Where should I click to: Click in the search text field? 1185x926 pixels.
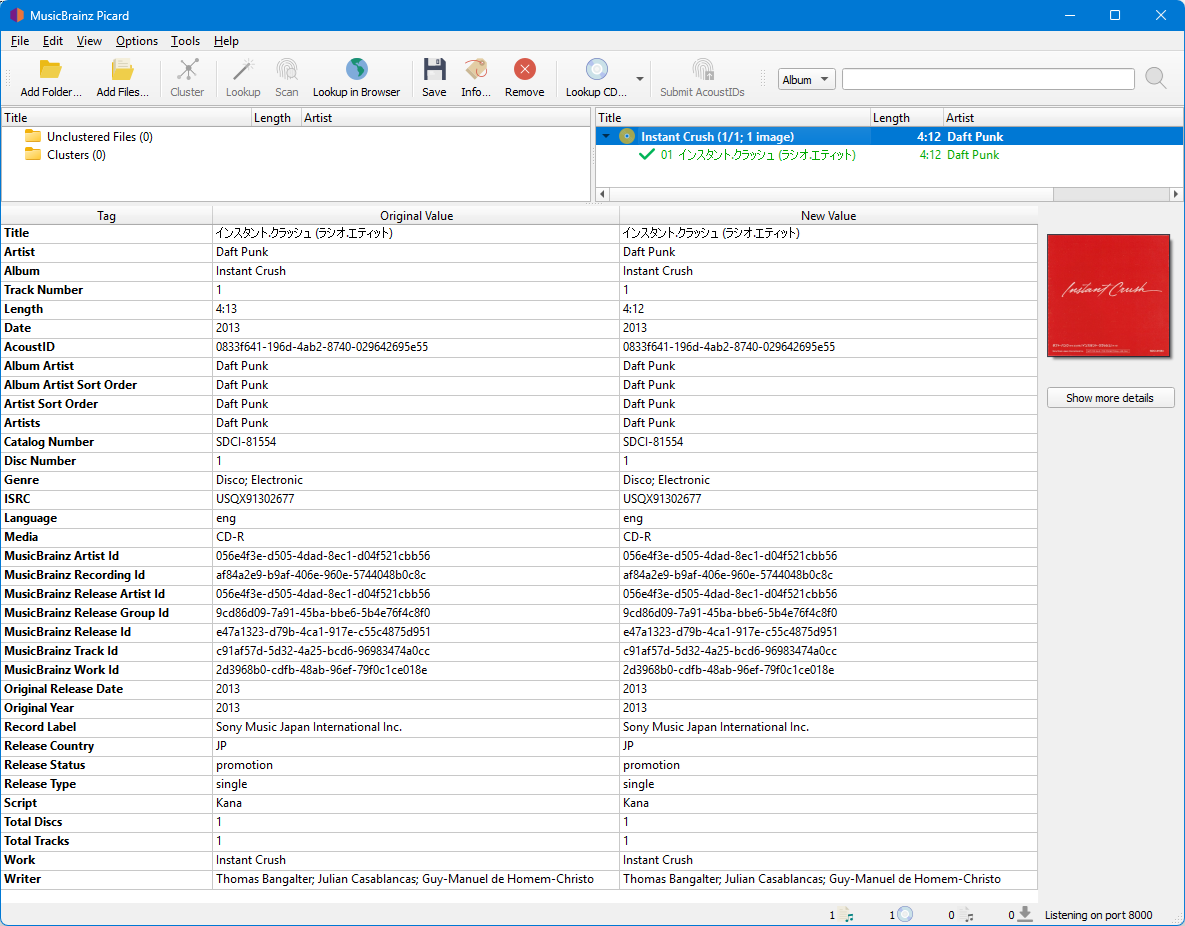click(x=987, y=80)
